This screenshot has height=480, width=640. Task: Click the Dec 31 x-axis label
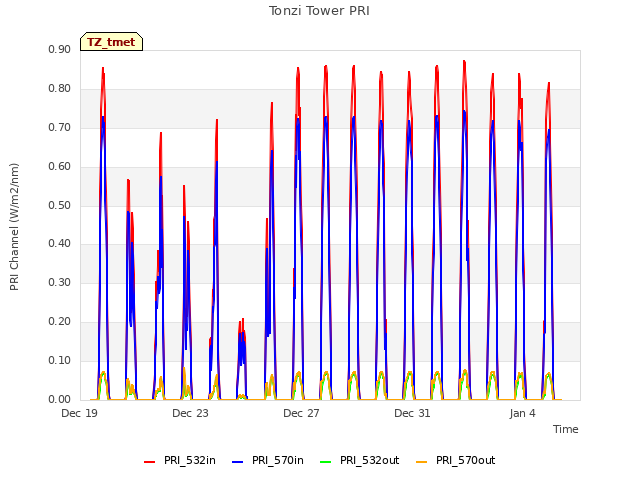pyautogui.click(x=412, y=413)
